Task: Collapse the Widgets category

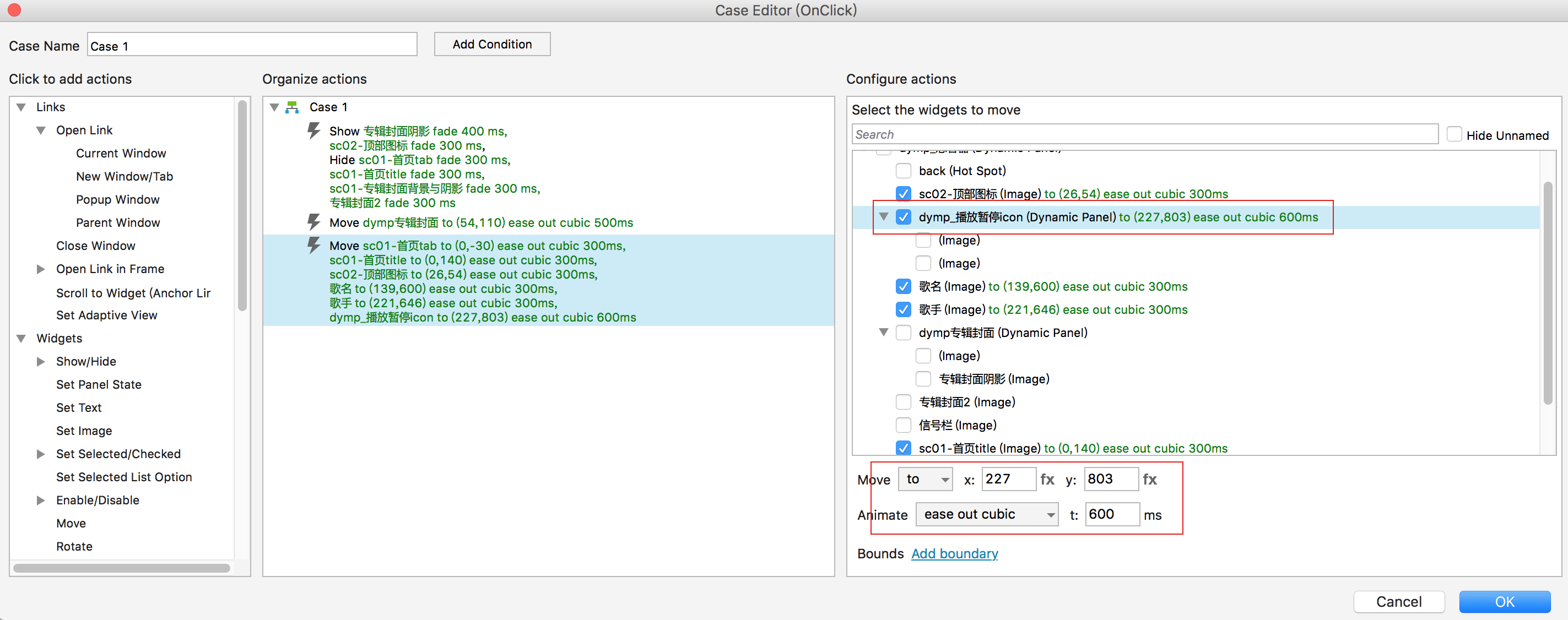Action: 21,338
